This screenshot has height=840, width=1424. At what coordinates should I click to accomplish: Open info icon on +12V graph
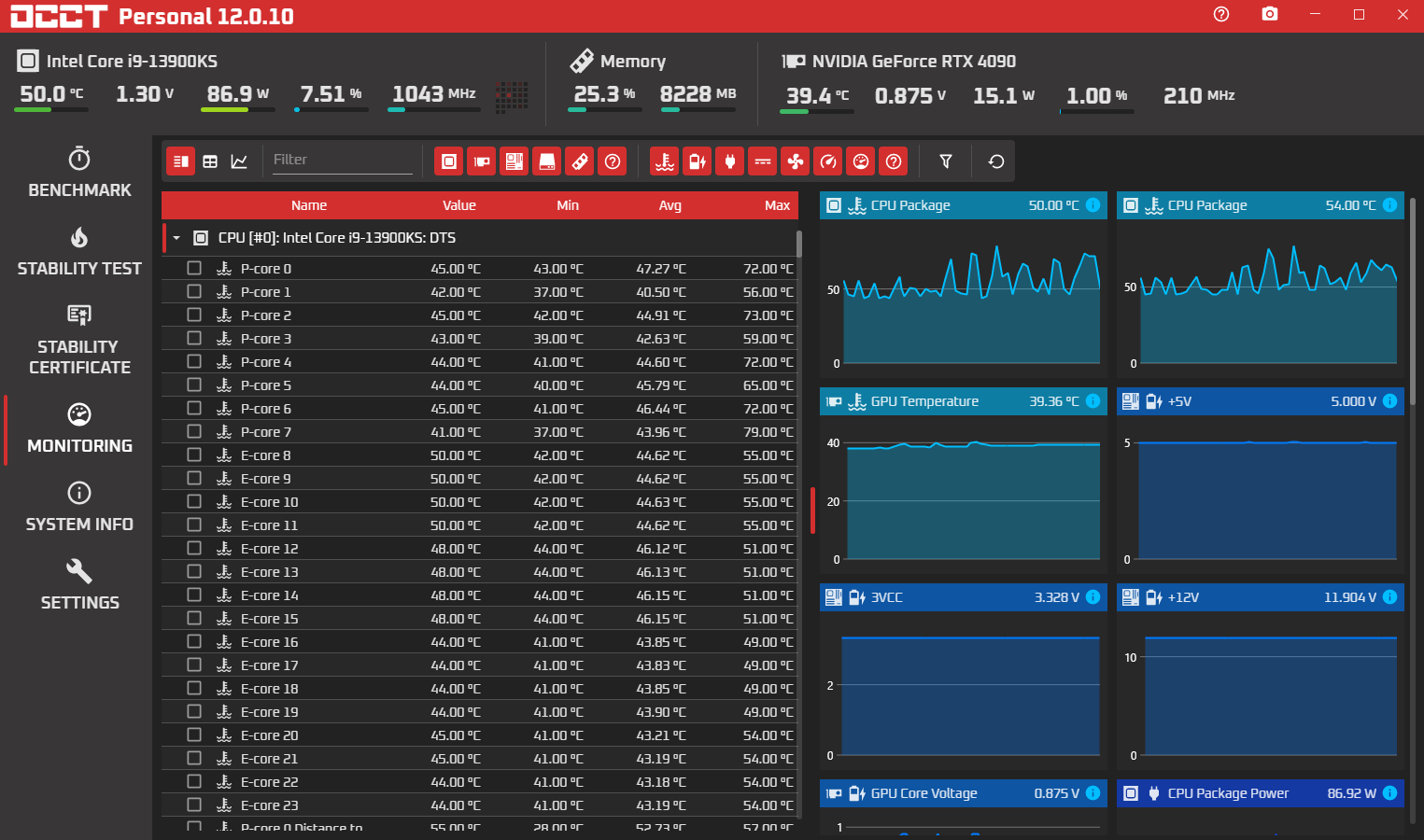(1390, 597)
